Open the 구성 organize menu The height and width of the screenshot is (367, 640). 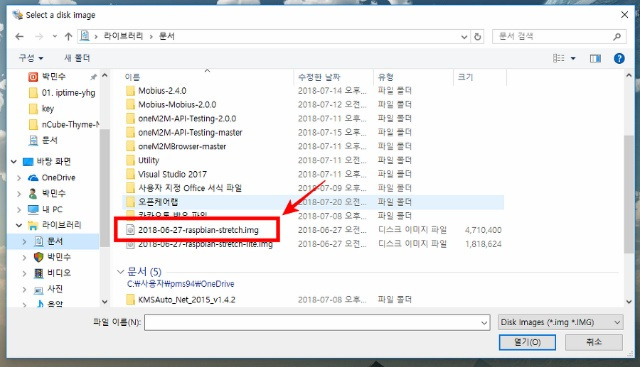click(31, 58)
